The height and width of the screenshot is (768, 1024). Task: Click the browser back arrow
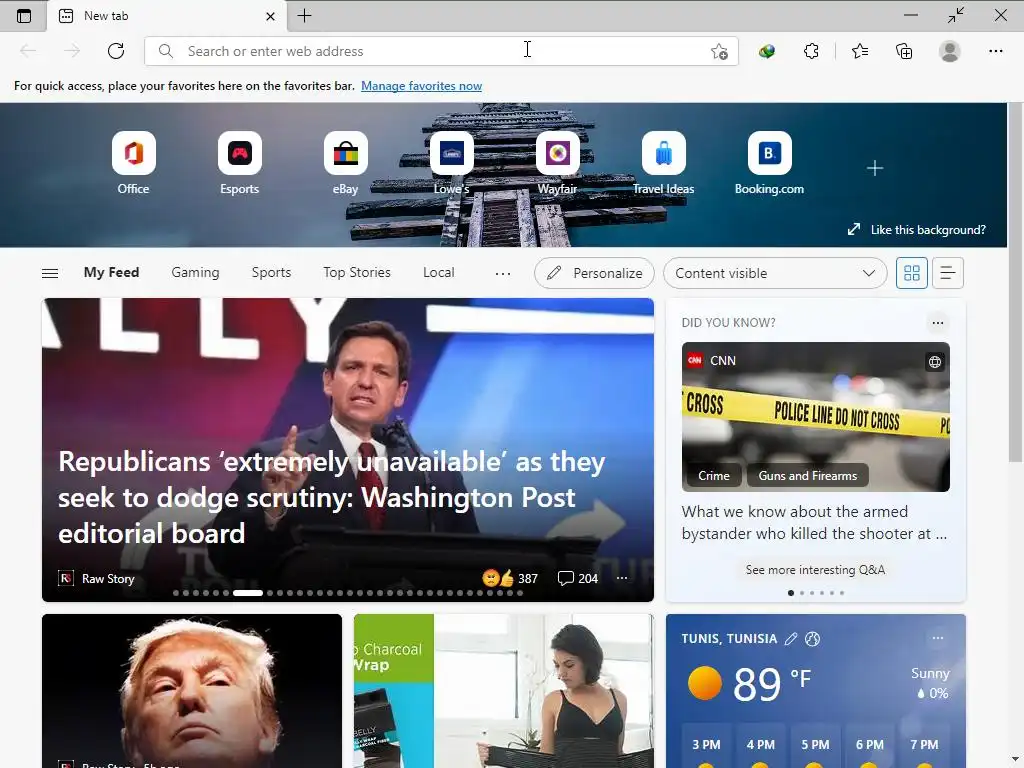point(28,51)
